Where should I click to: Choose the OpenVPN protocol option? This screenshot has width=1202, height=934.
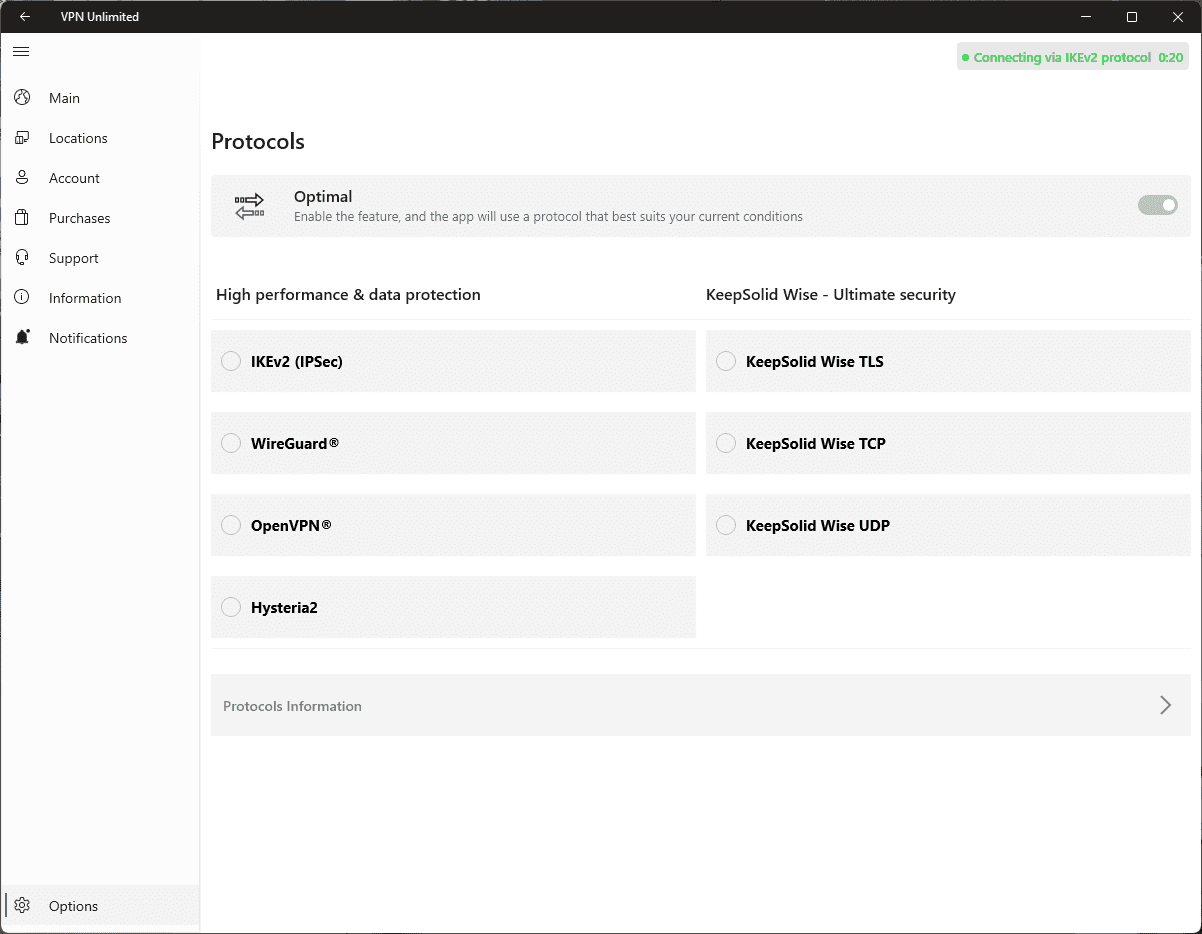click(231, 525)
